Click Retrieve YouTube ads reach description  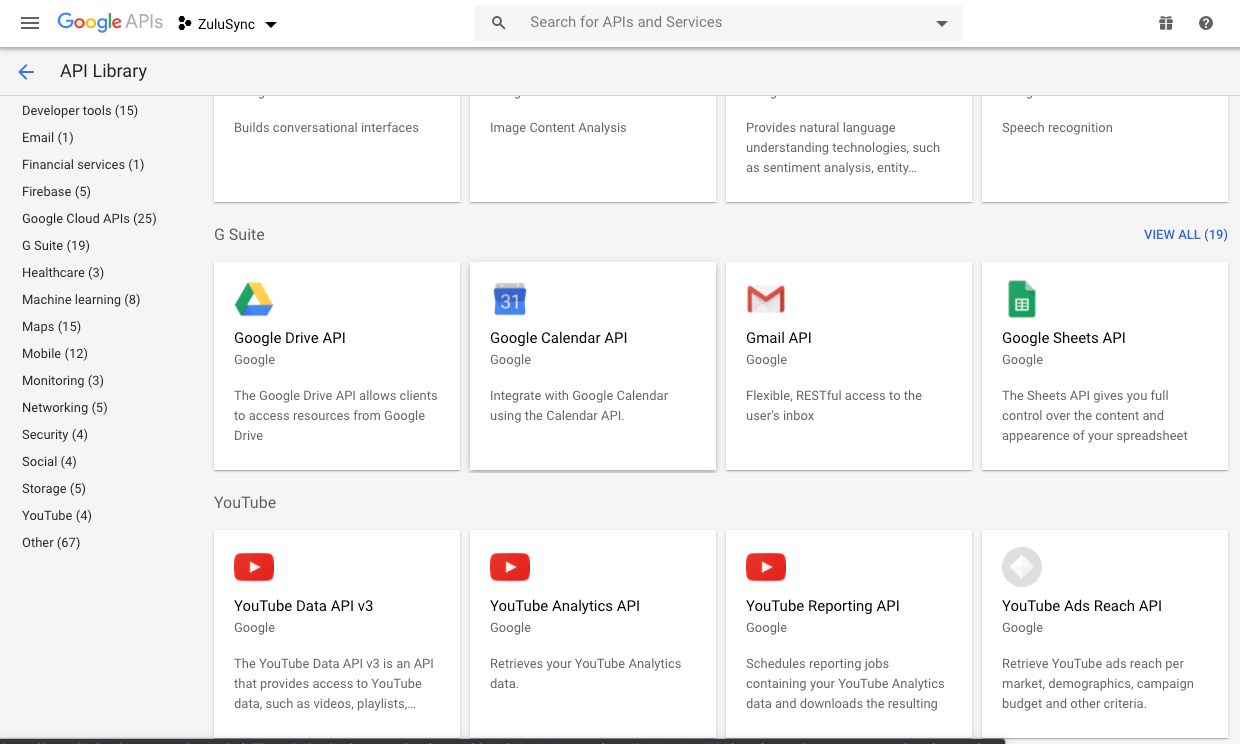coord(1098,684)
